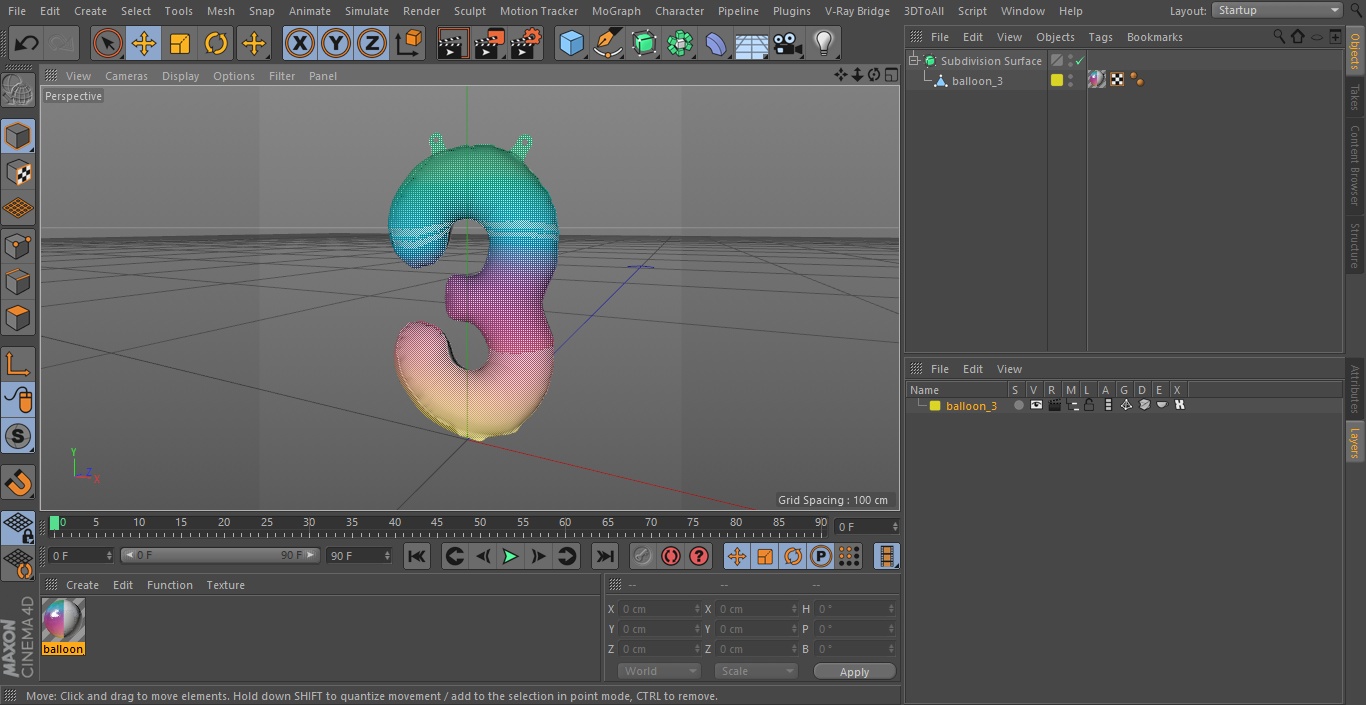Image resolution: width=1366 pixels, height=705 pixels.
Task: Select balloon_3 in Object Manager
Action: point(977,81)
